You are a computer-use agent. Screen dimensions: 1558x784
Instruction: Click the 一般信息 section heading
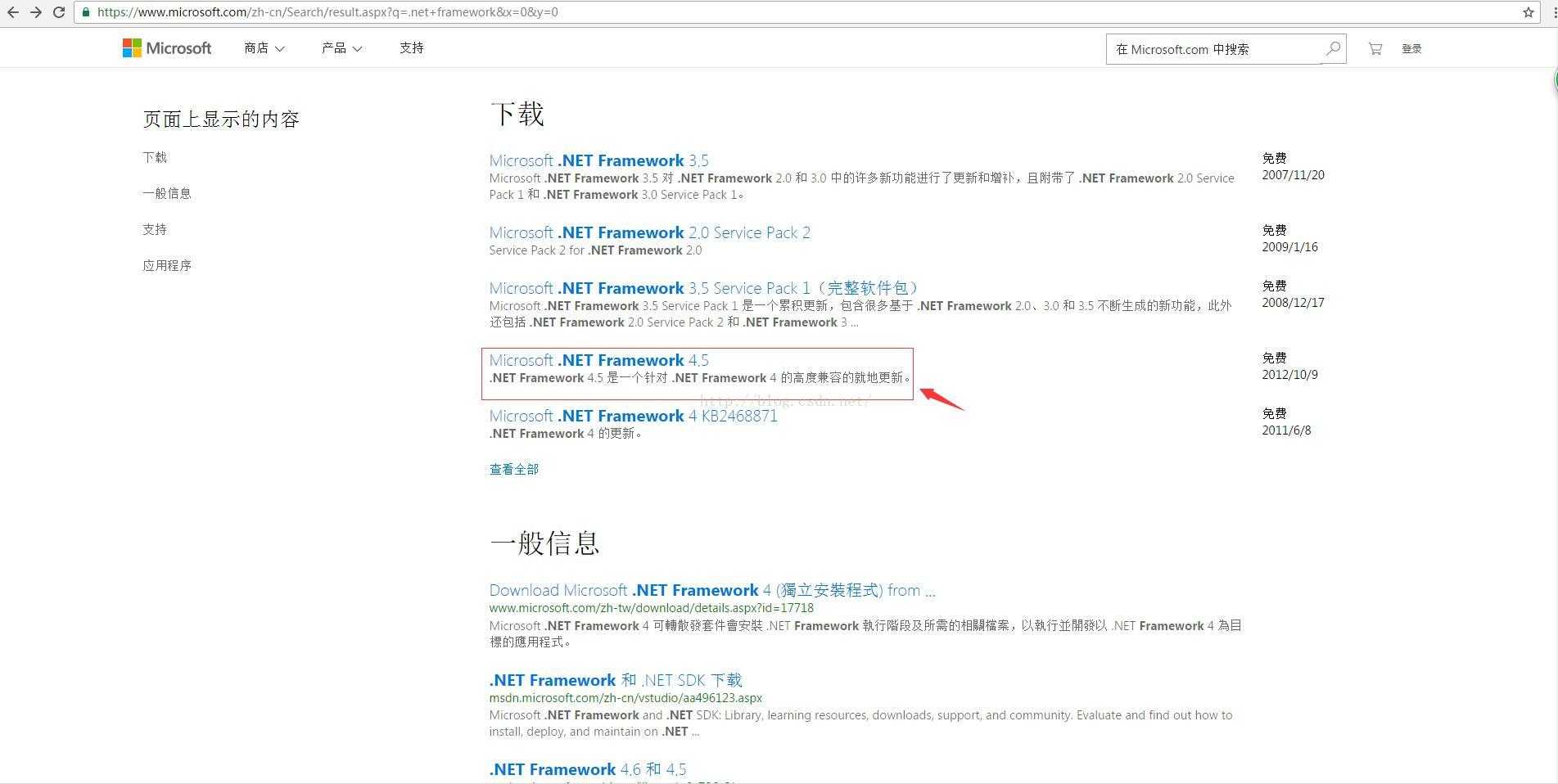click(x=544, y=543)
